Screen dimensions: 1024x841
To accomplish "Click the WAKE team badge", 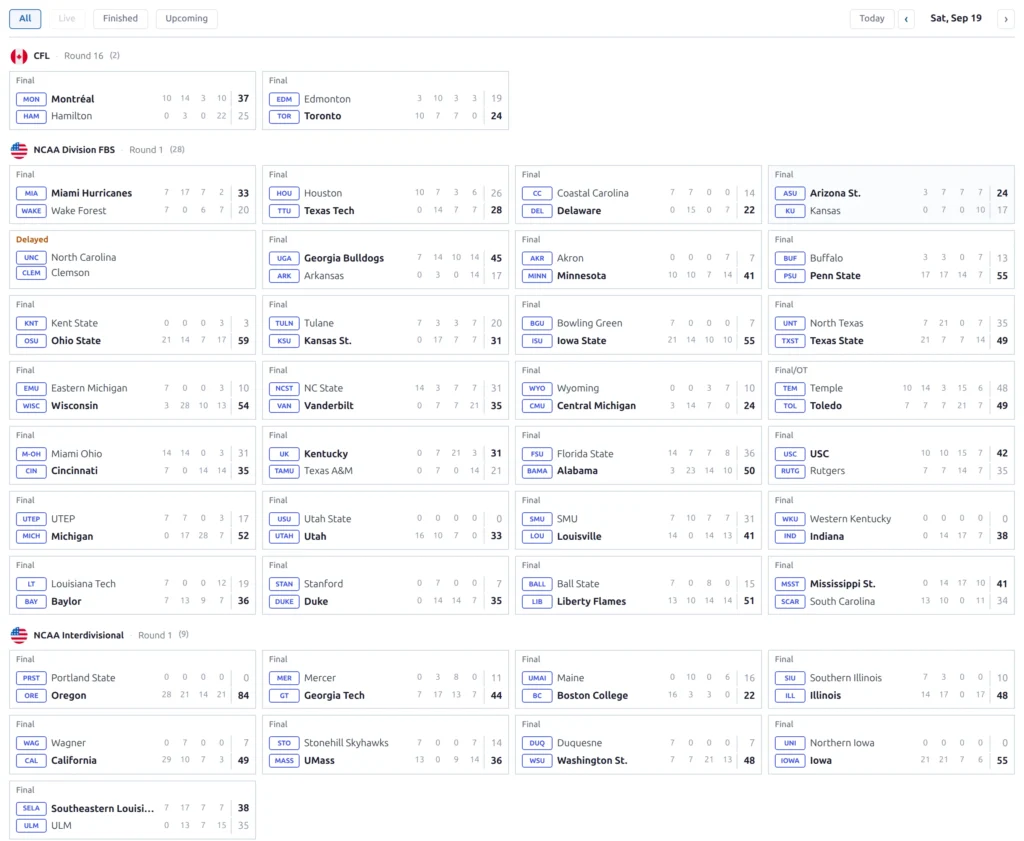I will (31, 211).
